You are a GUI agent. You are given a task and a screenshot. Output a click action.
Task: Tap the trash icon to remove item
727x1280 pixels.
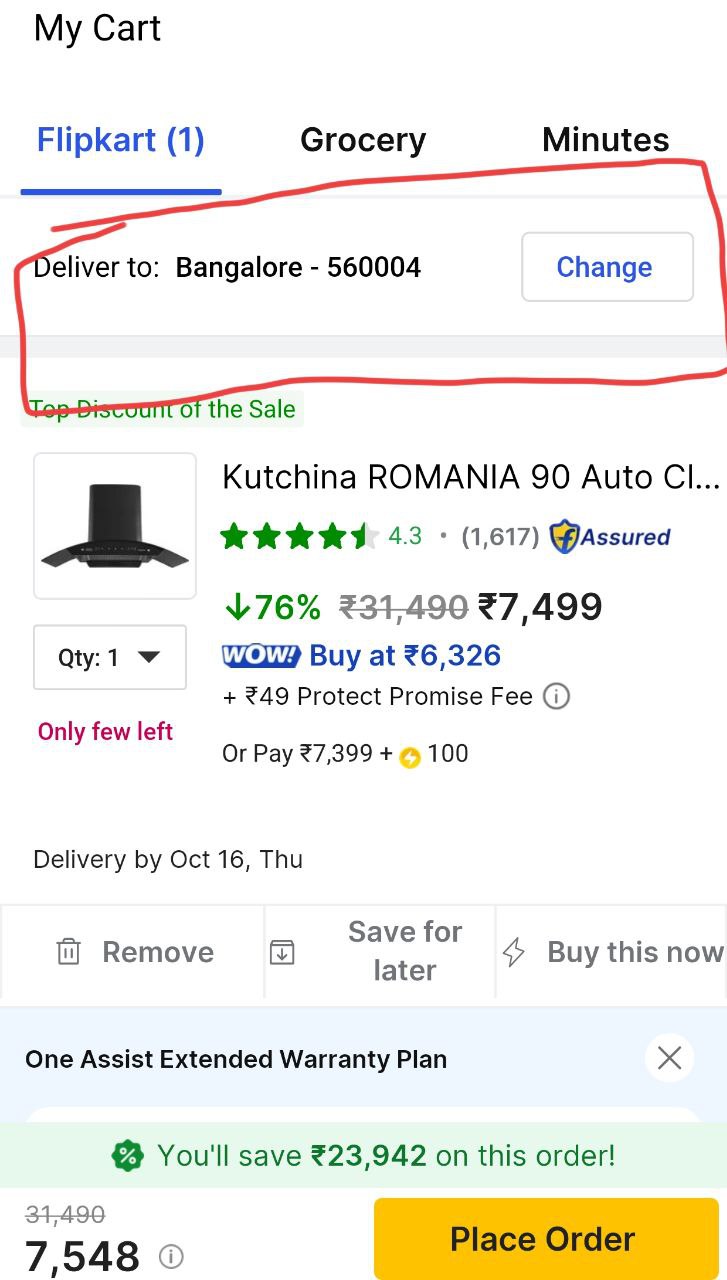[x=68, y=952]
